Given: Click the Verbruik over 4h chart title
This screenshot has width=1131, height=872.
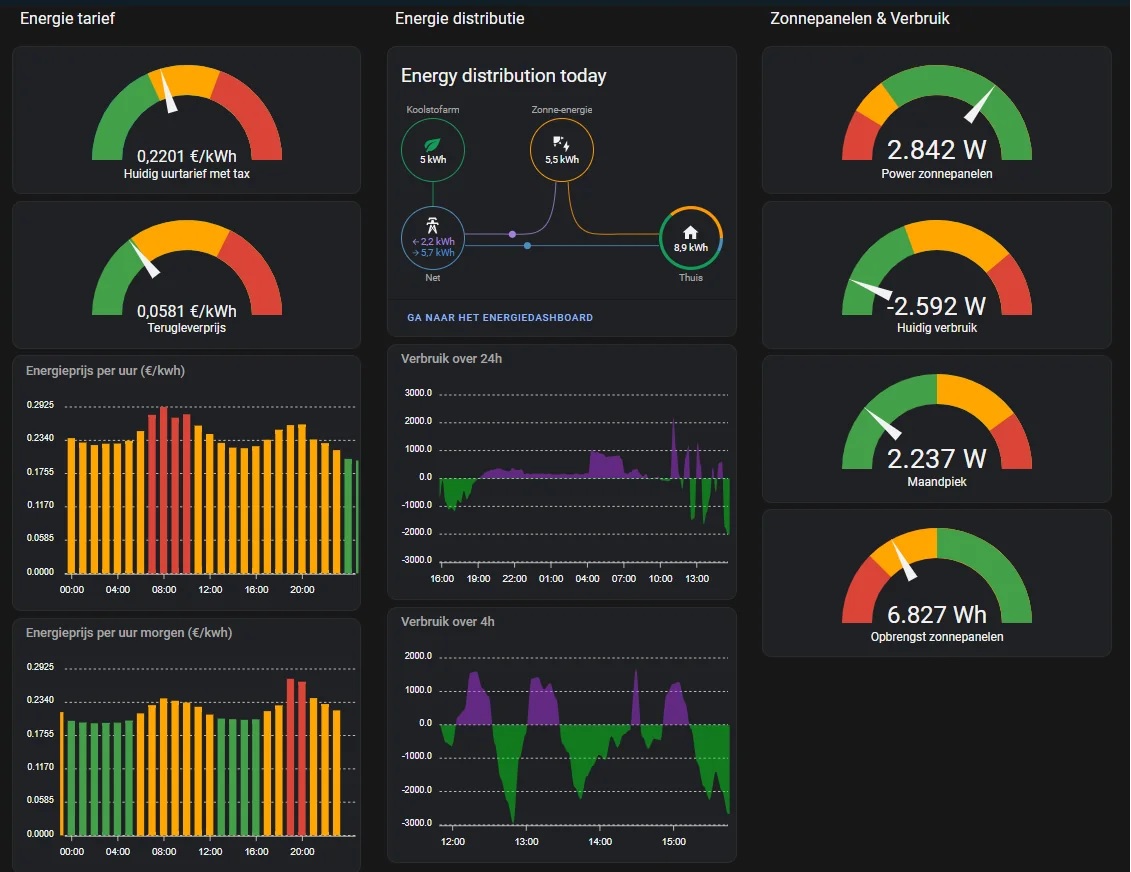Looking at the screenshot, I should [x=447, y=622].
